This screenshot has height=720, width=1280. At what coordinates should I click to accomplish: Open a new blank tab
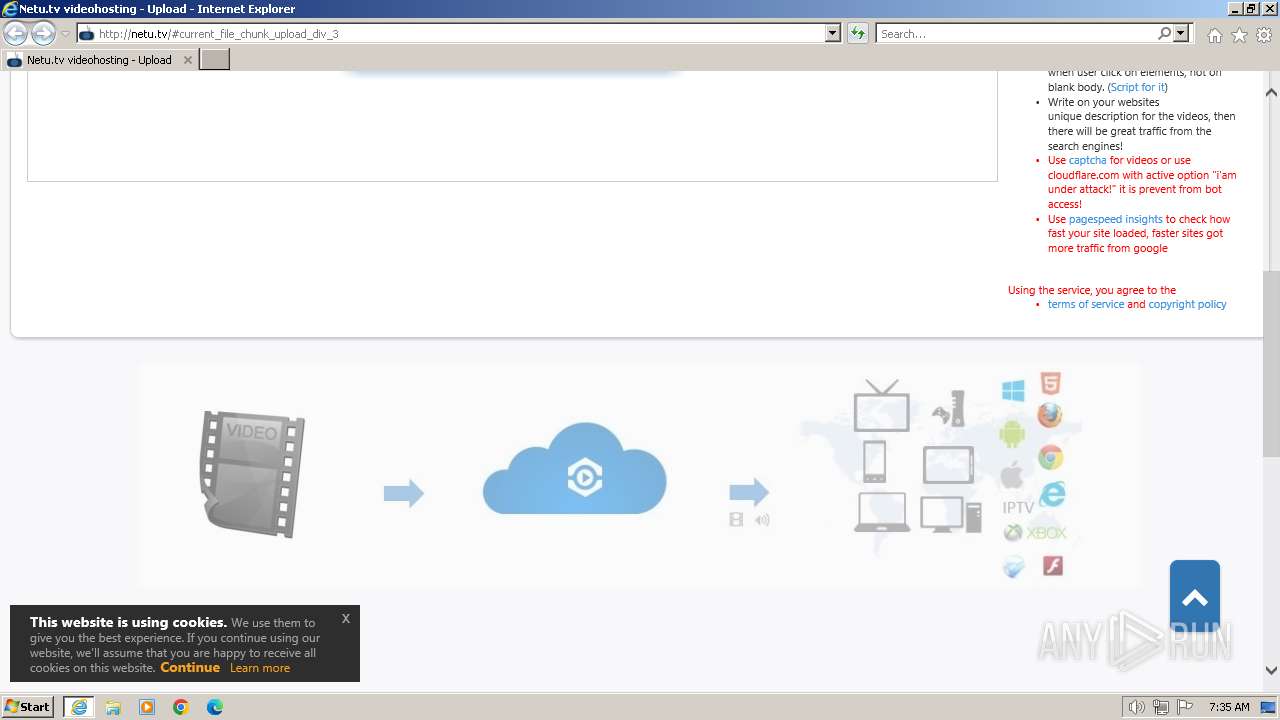click(215, 60)
